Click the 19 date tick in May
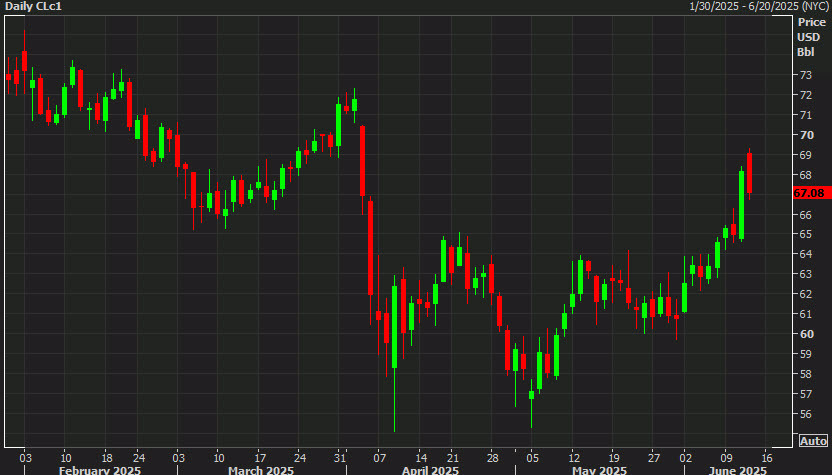This screenshot has width=832, height=475. click(613, 457)
